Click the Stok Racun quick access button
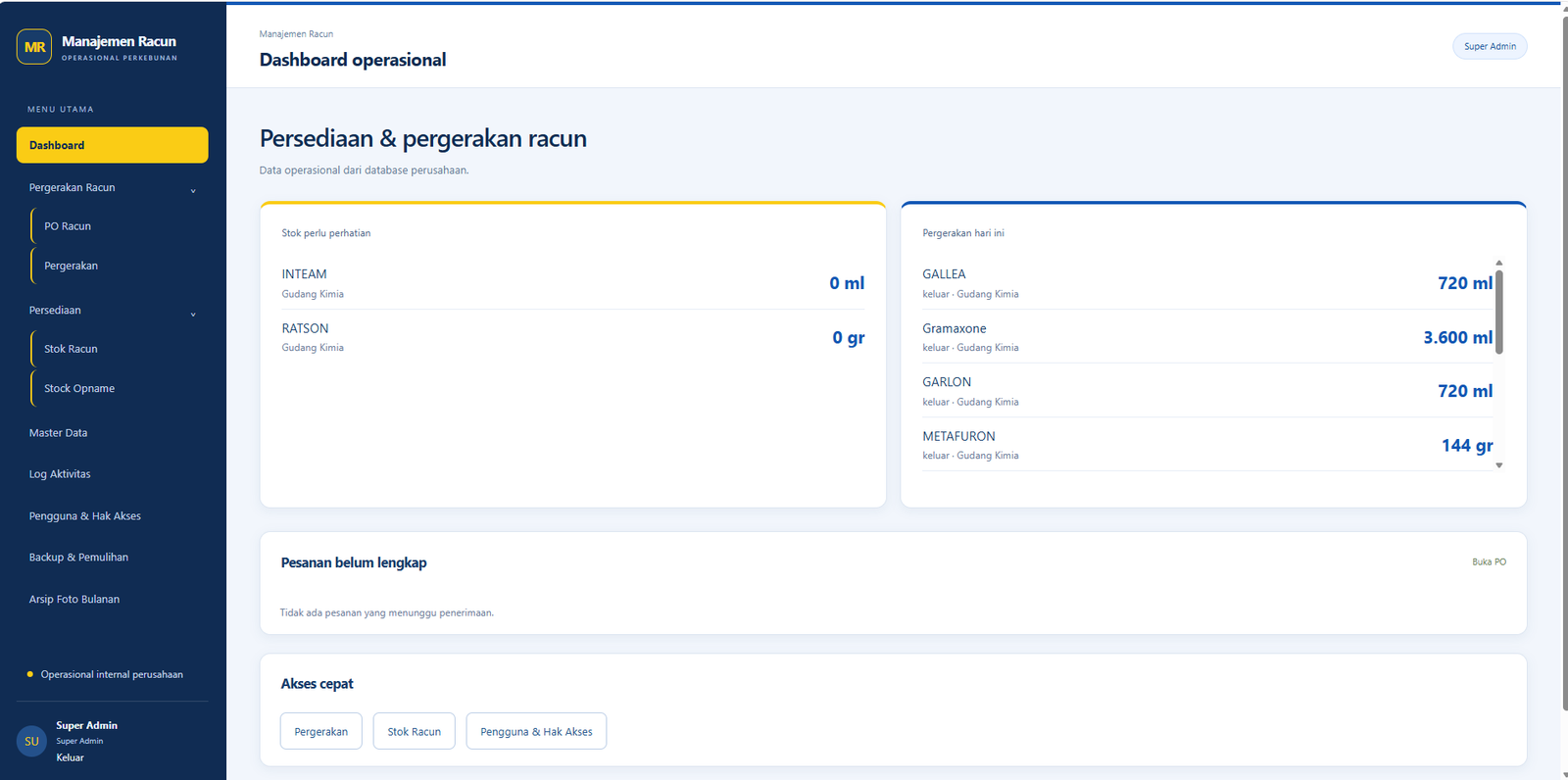This screenshot has height=780, width=1568. tap(414, 731)
